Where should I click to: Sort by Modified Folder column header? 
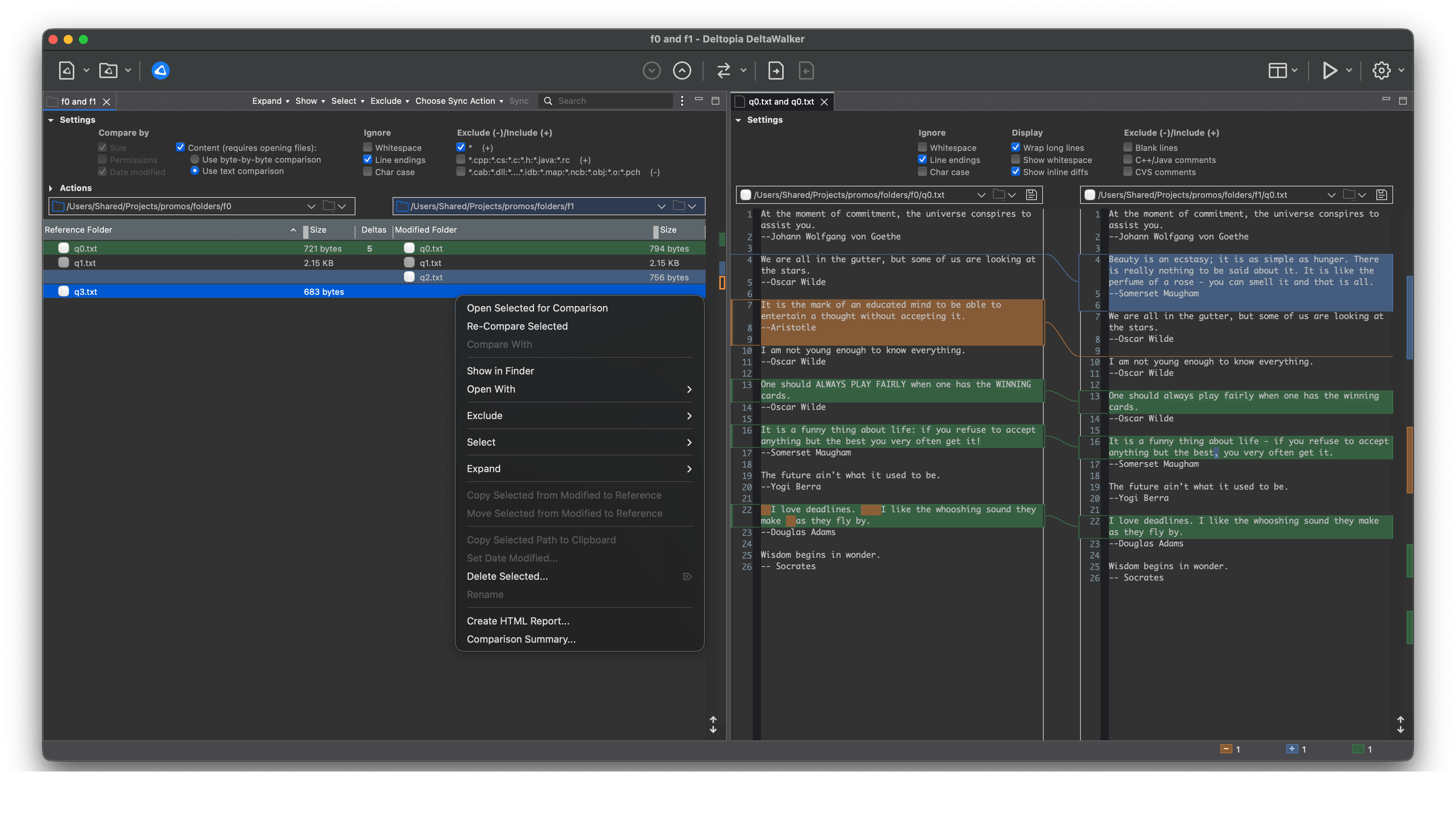pos(523,229)
